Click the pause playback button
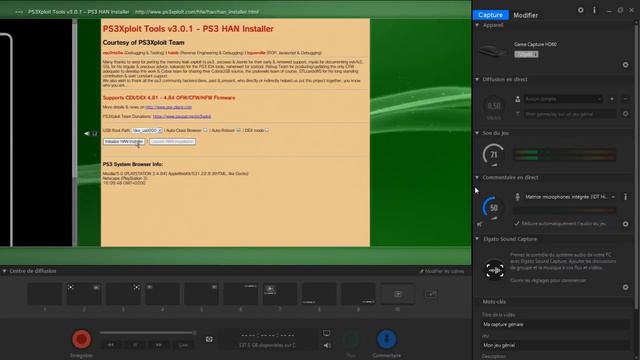This screenshot has width=640, height=360. [x=135, y=345]
